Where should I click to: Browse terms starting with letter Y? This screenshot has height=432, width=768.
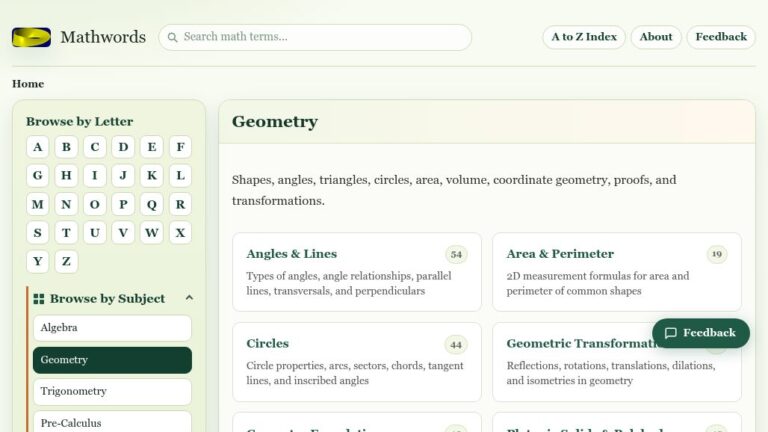[38, 262]
